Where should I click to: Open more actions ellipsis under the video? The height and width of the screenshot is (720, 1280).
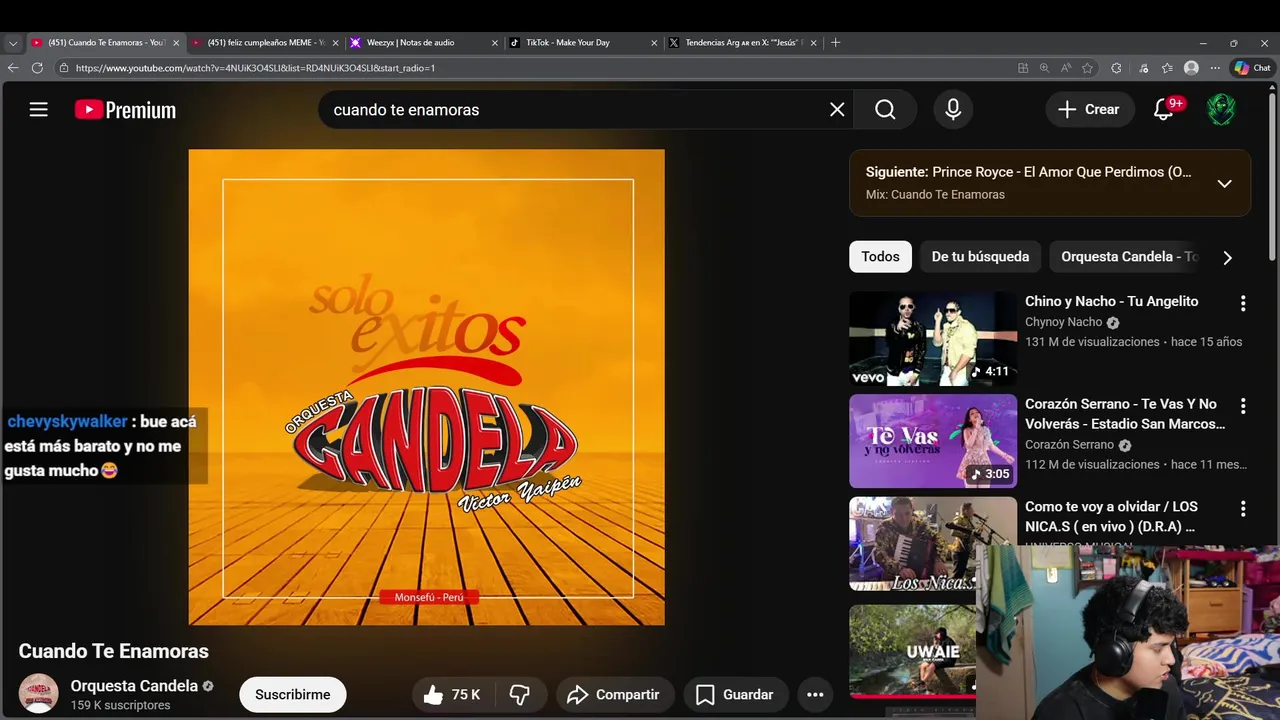815,695
